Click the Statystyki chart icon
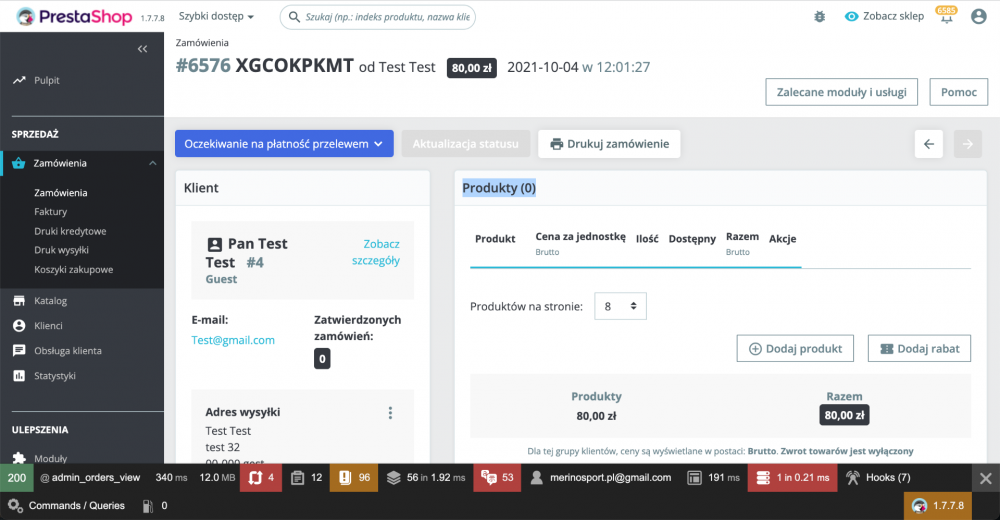This screenshot has width=1000, height=520. point(19,376)
